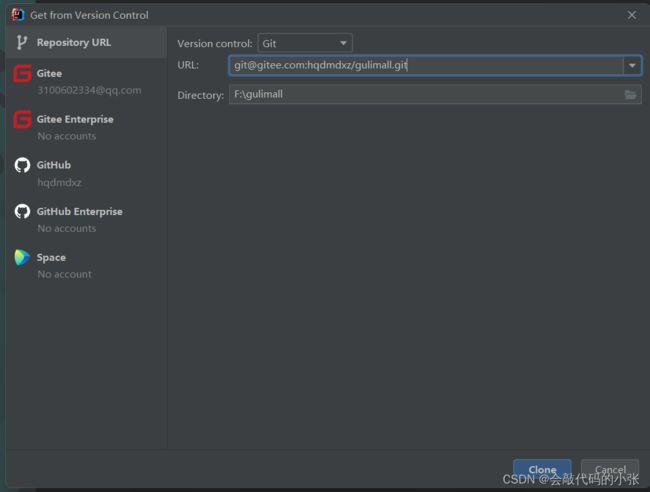Click the Repository URL branch icon
This screenshot has width=650, height=492.
point(22,42)
